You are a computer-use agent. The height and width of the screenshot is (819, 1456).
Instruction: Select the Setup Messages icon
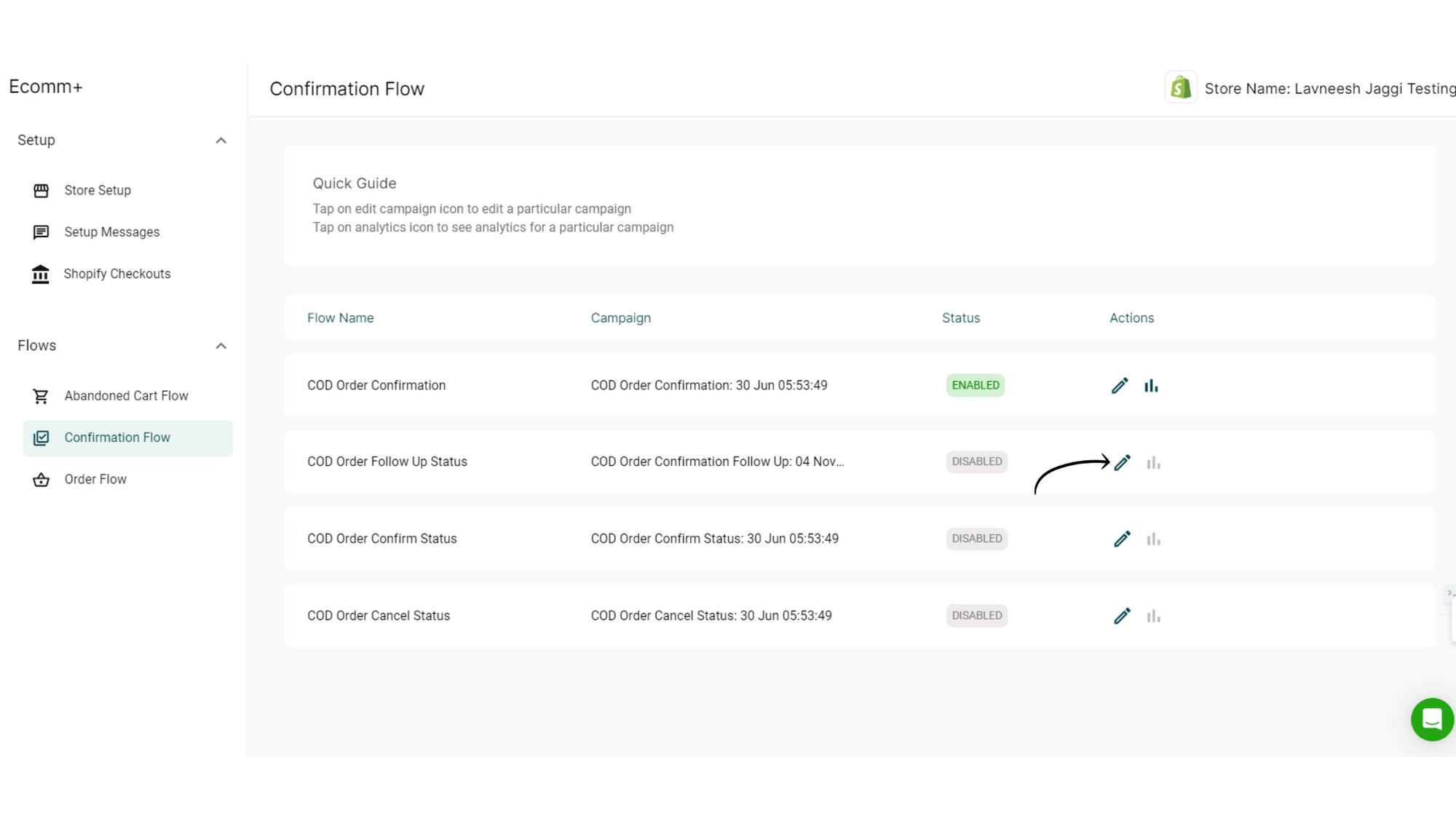pos(41,232)
